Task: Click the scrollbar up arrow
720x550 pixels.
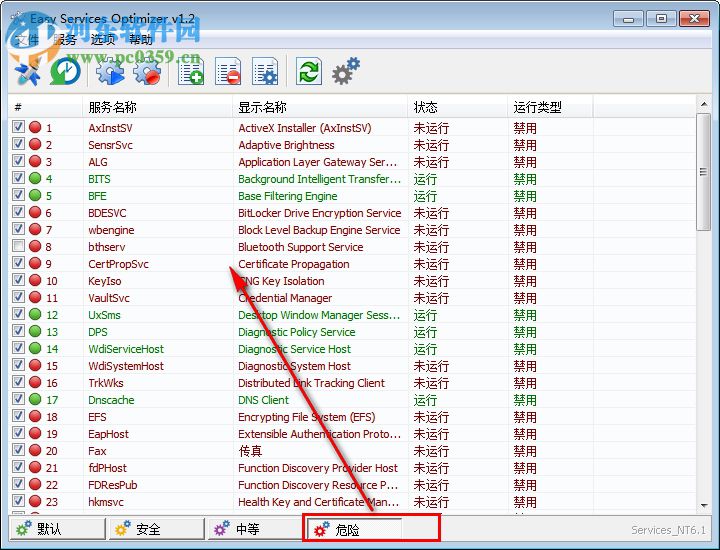Action: pos(703,104)
